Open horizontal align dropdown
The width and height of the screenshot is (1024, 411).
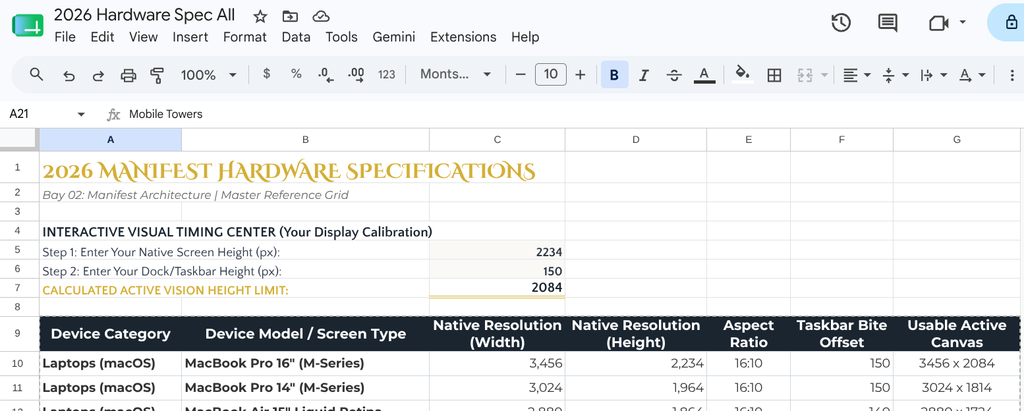pos(856,75)
